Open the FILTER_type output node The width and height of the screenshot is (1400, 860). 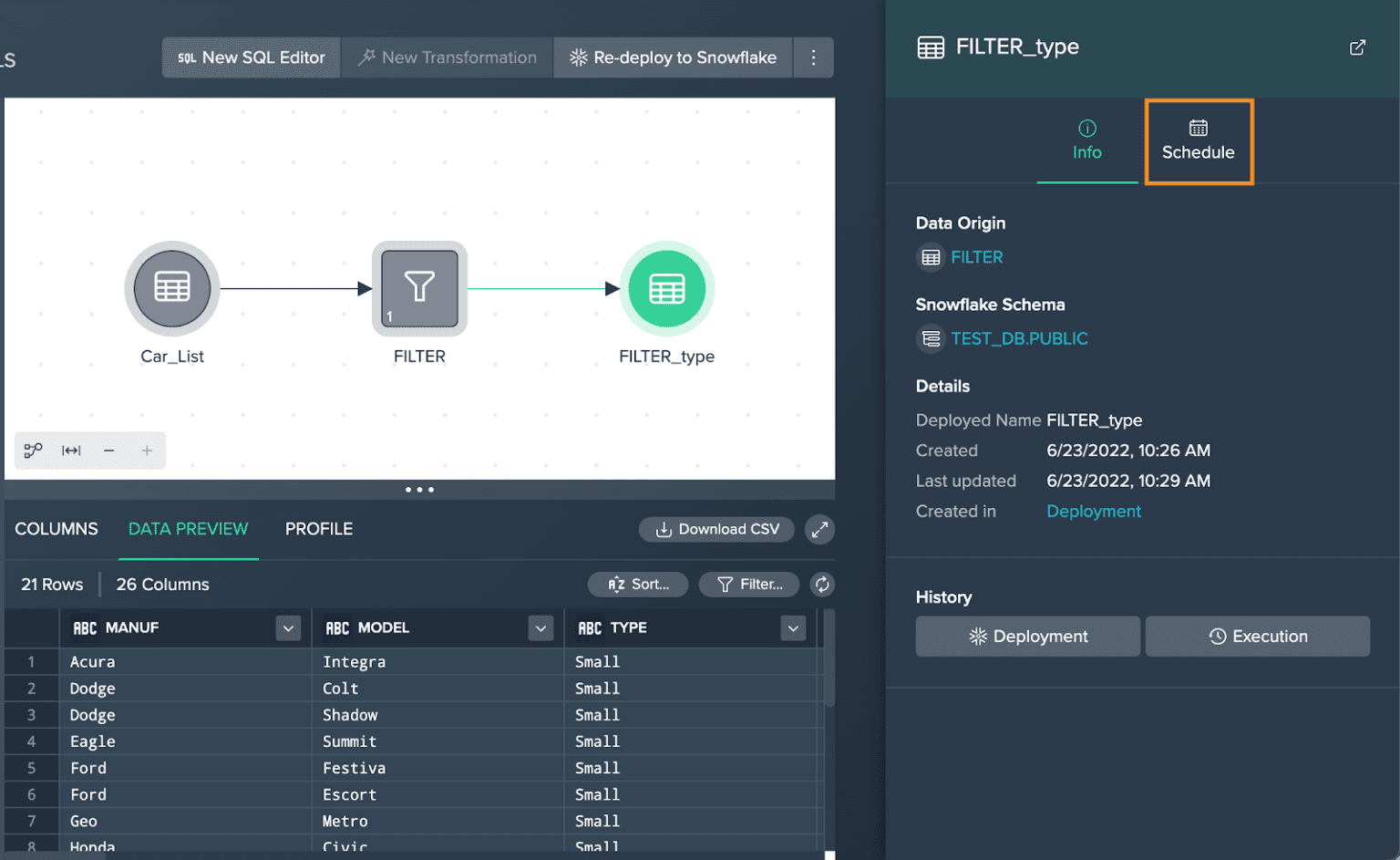[667, 288]
